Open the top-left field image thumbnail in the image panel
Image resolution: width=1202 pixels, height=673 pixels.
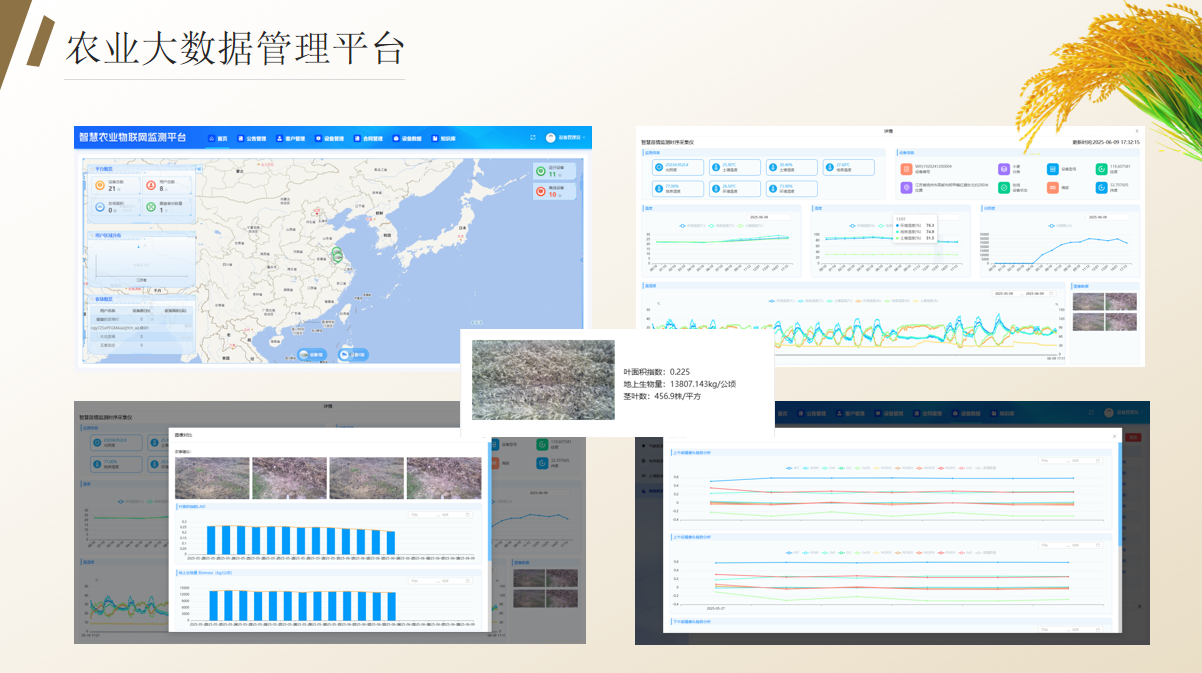1088,302
